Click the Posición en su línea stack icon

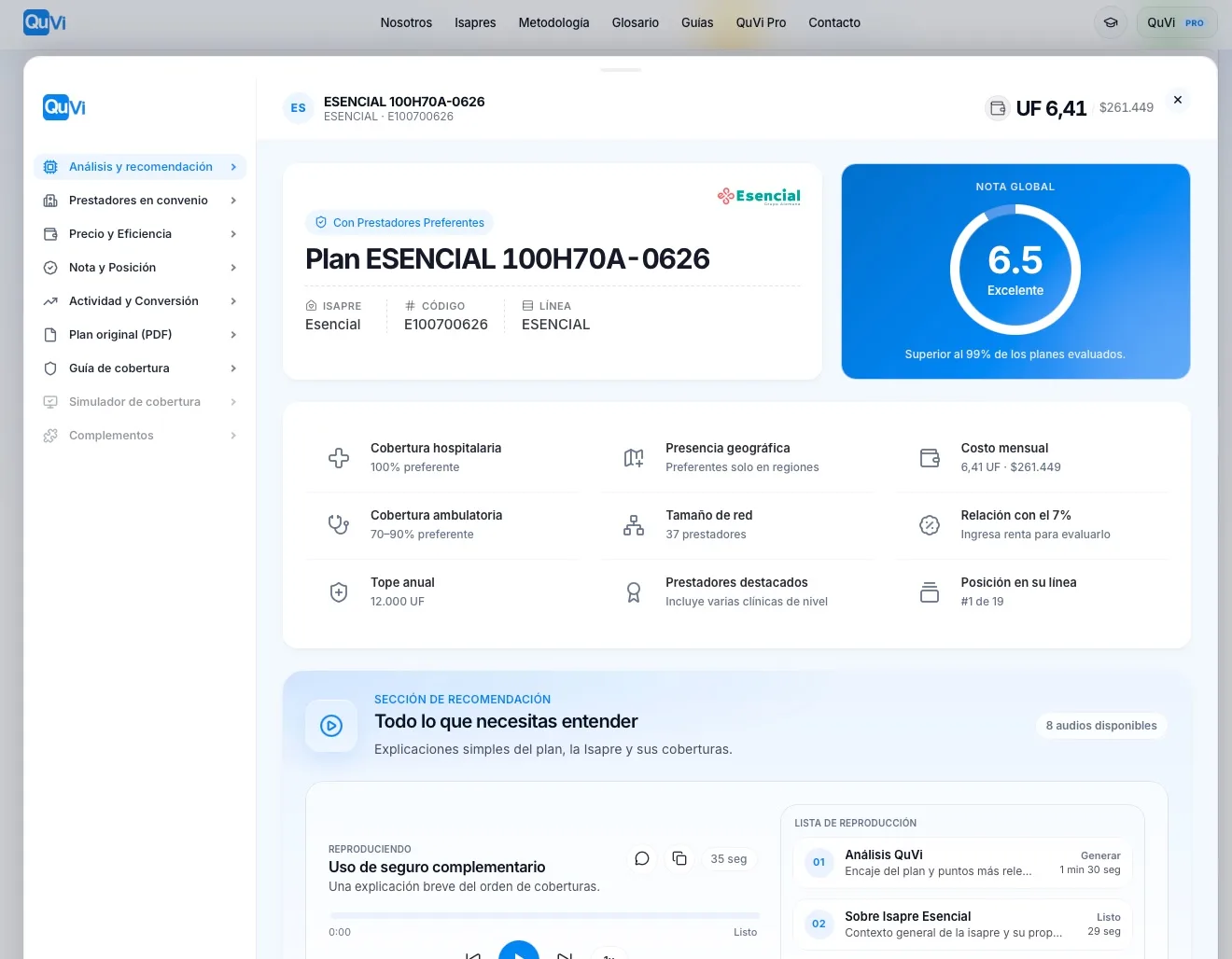click(x=930, y=591)
